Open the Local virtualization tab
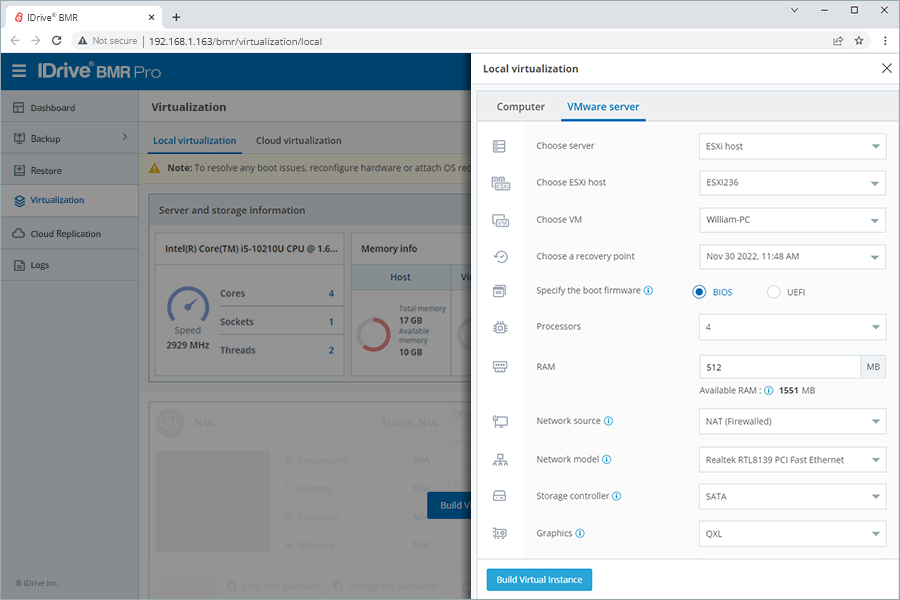Screen dimensions: 900x600 (x=195, y=141)
